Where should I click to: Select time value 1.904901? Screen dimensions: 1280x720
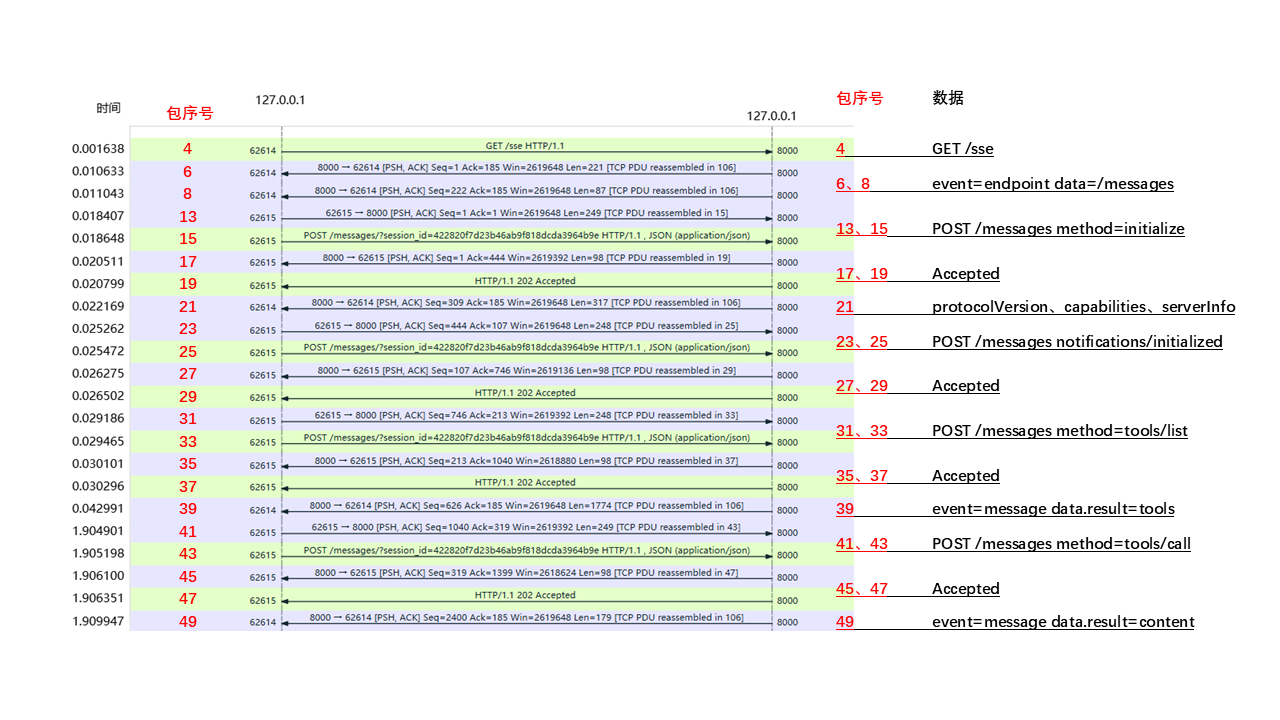[98, 531]
